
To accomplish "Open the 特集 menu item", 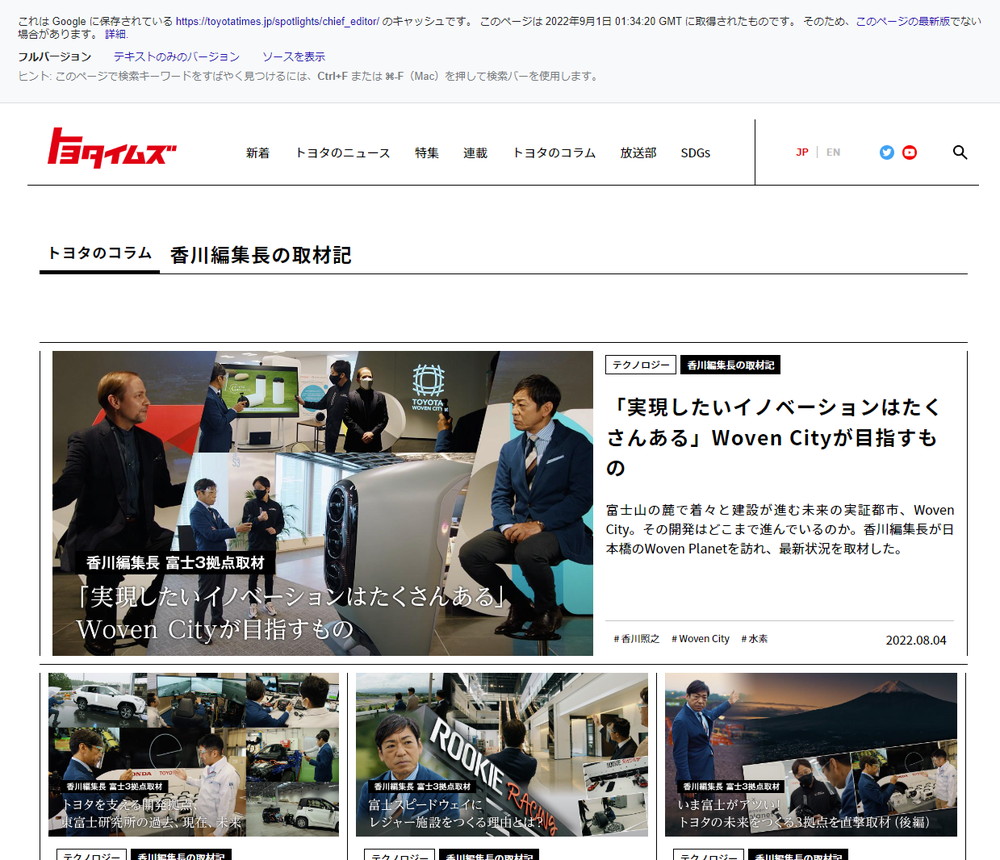I will [x=427, y=153].
